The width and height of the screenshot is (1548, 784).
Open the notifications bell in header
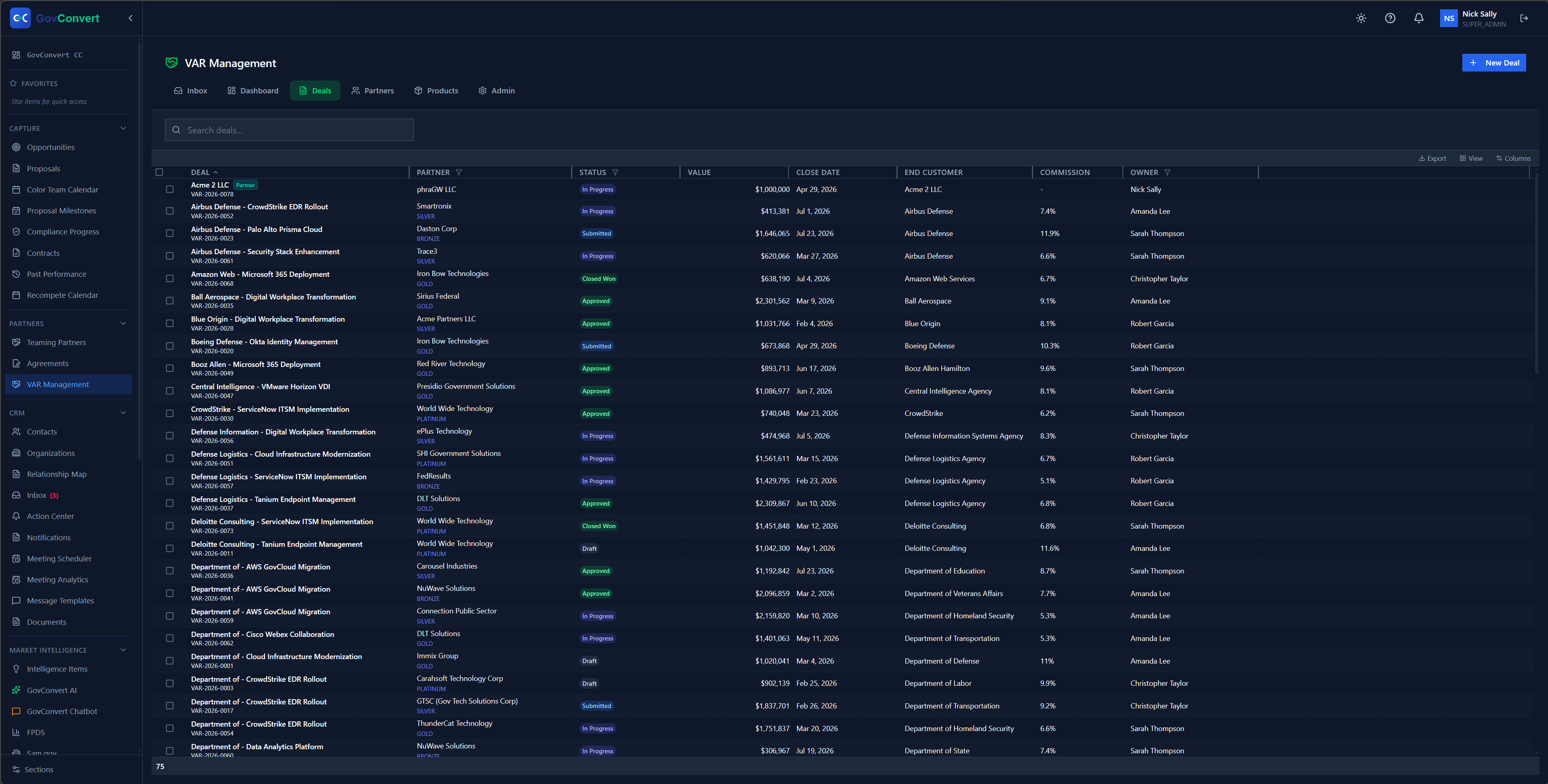tap(1419, 18)
